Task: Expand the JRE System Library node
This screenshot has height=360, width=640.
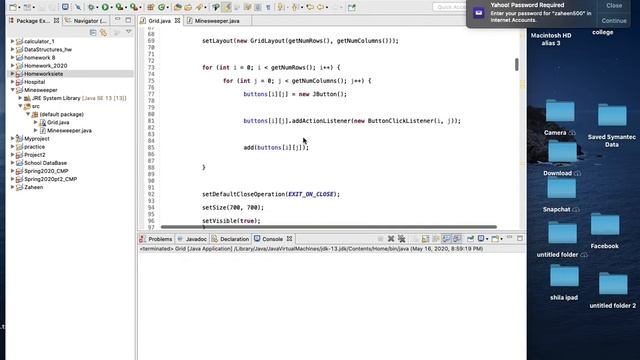Action: [20, 98]
